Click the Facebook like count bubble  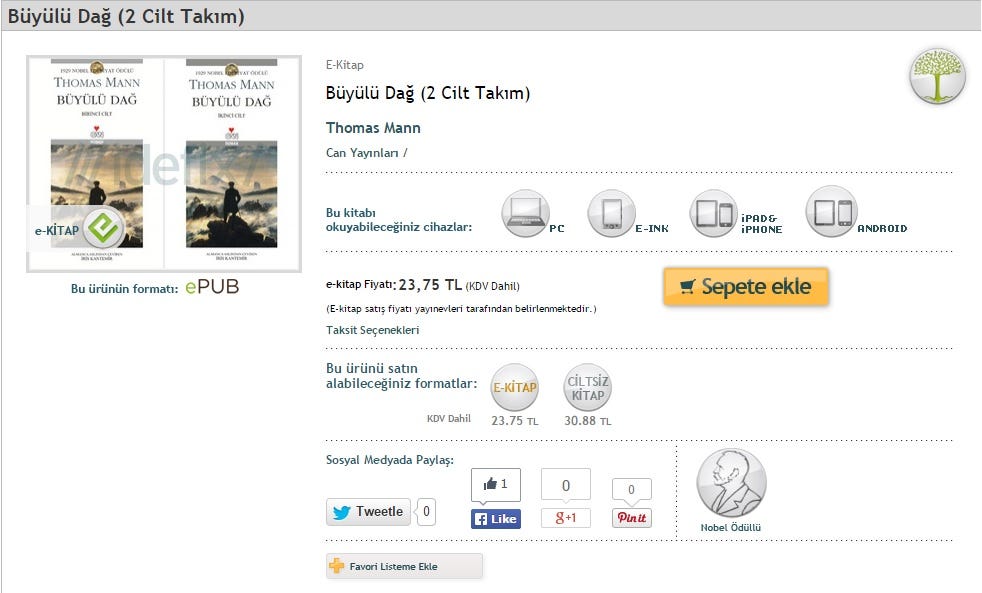(x=496, y=484)
